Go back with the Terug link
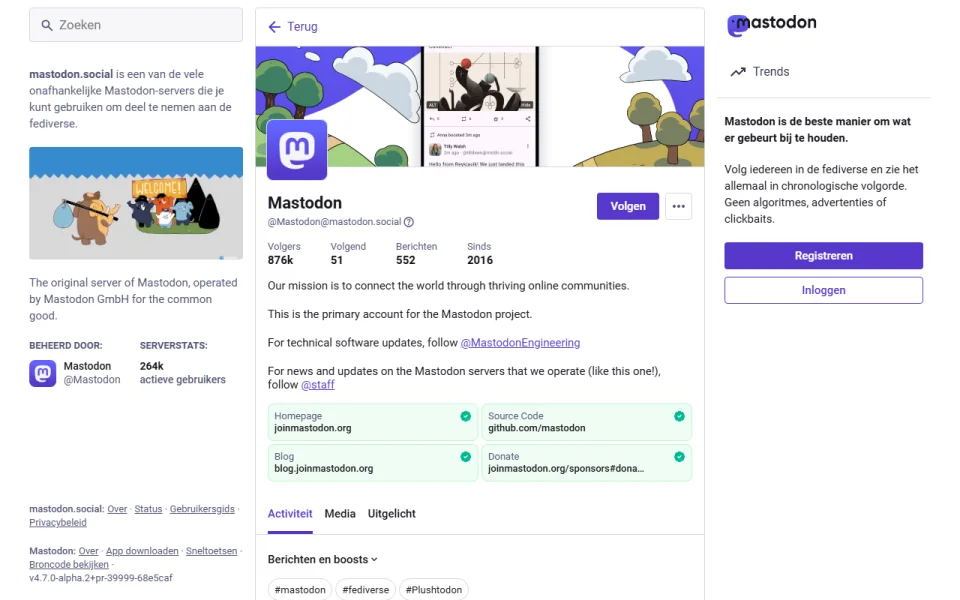 293,26
